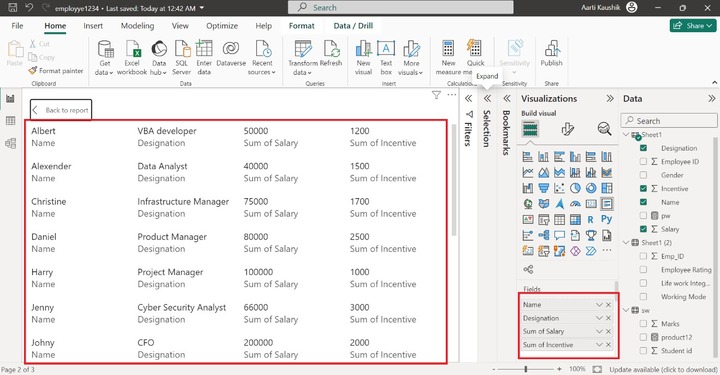Save the file with the floppy icon

(x=13, y=7)
